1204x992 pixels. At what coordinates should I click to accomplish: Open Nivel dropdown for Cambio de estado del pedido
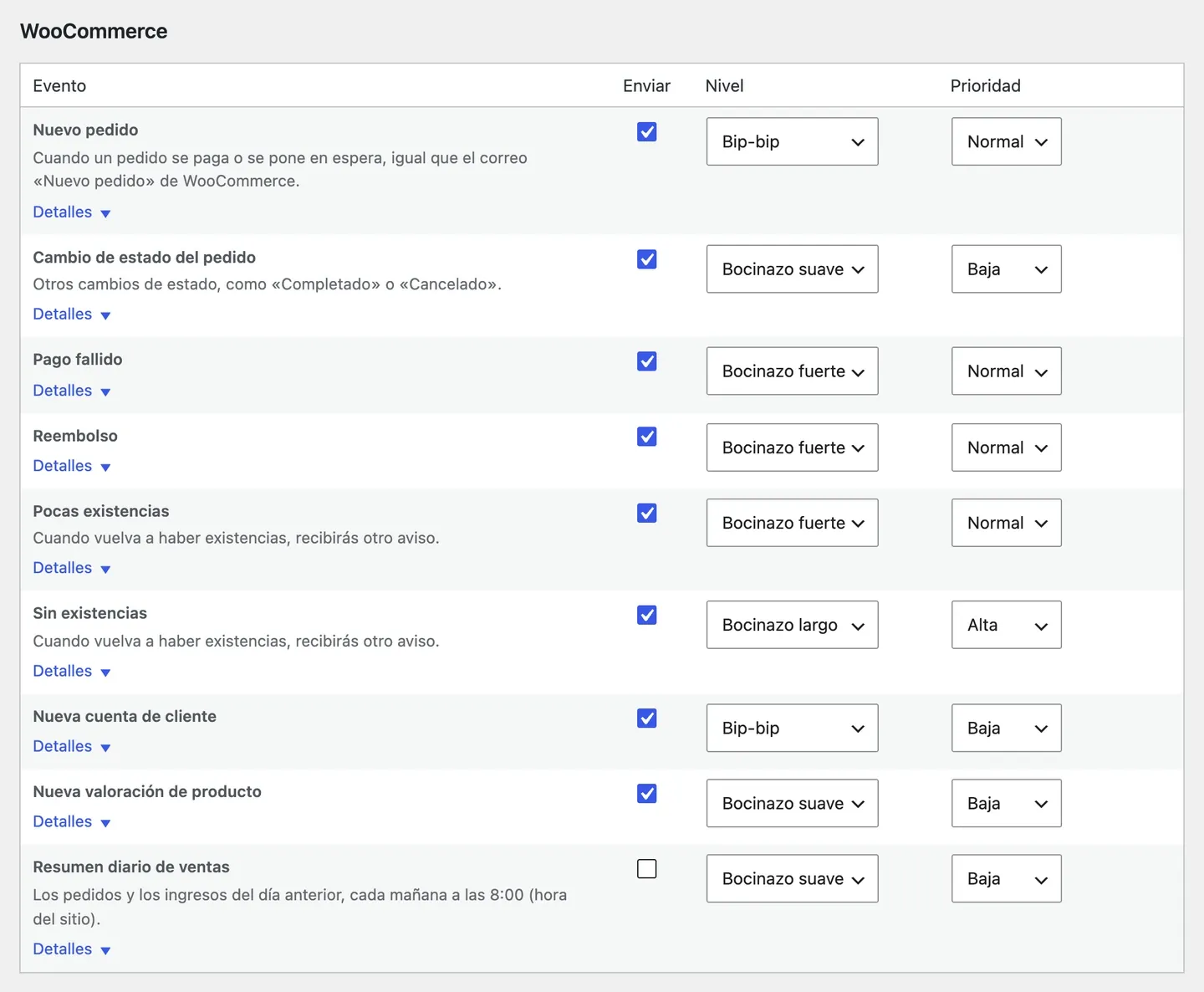click(792, 268)
